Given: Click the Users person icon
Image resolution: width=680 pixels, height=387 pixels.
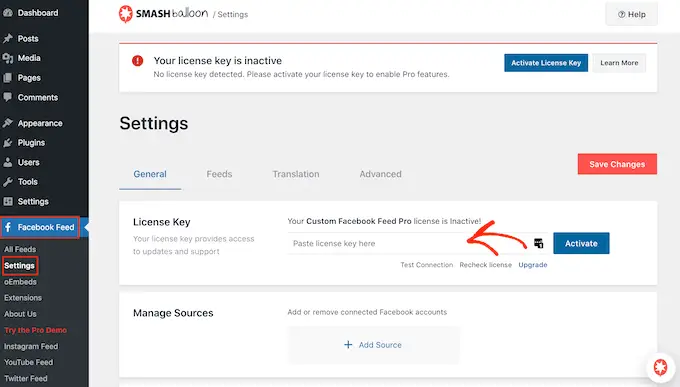Looking at the screenshot, I should tap(7, 162).
